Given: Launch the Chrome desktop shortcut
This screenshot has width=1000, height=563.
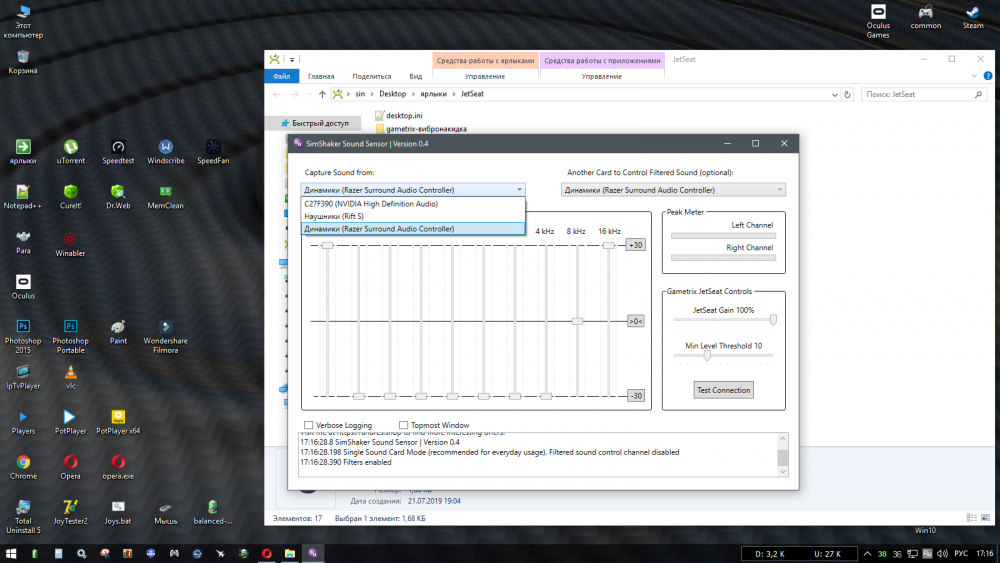Looking at the screenshot, I should pyautogui.click(x=23, y=462).
